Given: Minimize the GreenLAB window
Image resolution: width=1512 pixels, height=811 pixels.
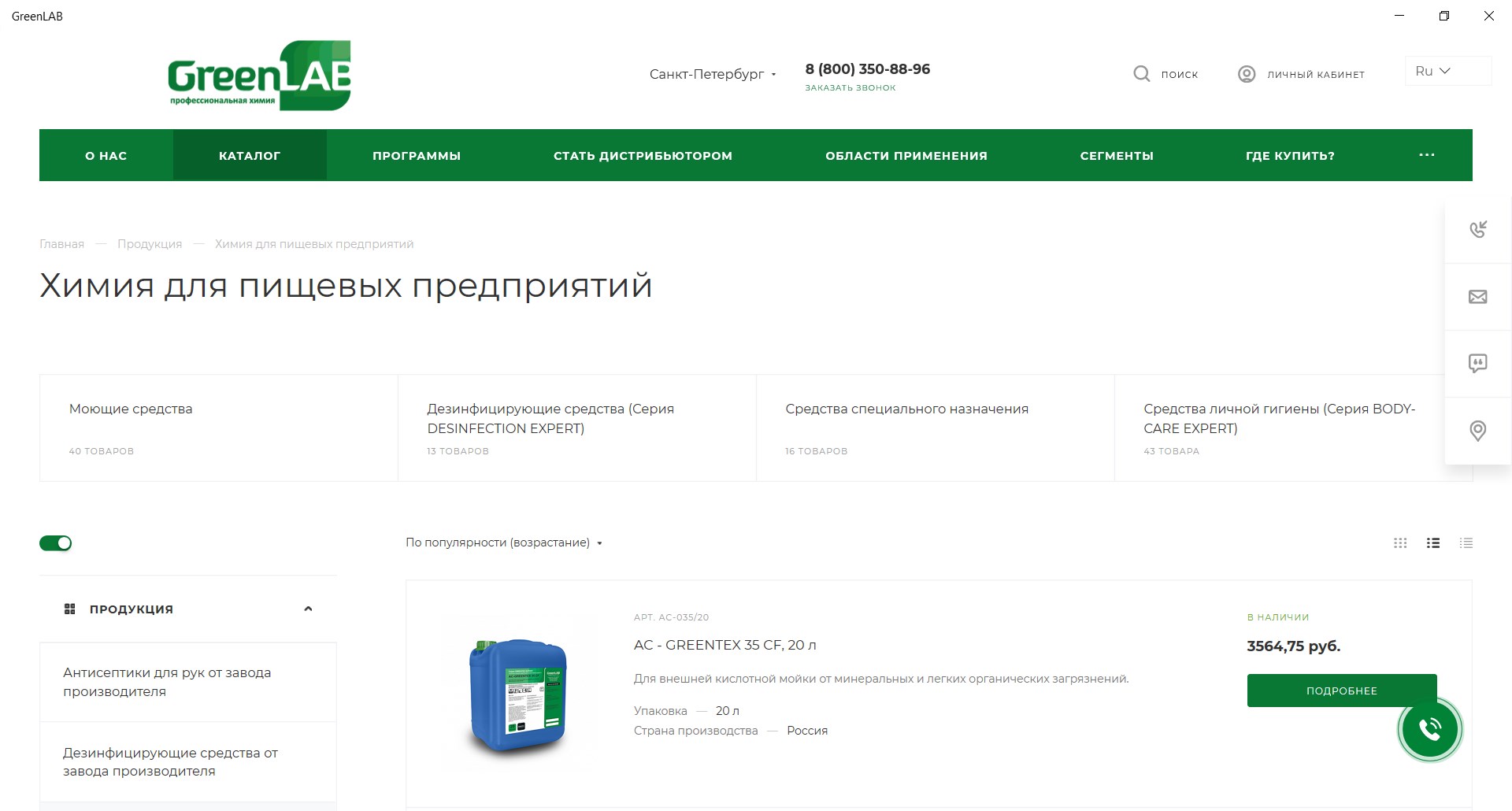Looking at the screenshot, I should pos(1399,16).
